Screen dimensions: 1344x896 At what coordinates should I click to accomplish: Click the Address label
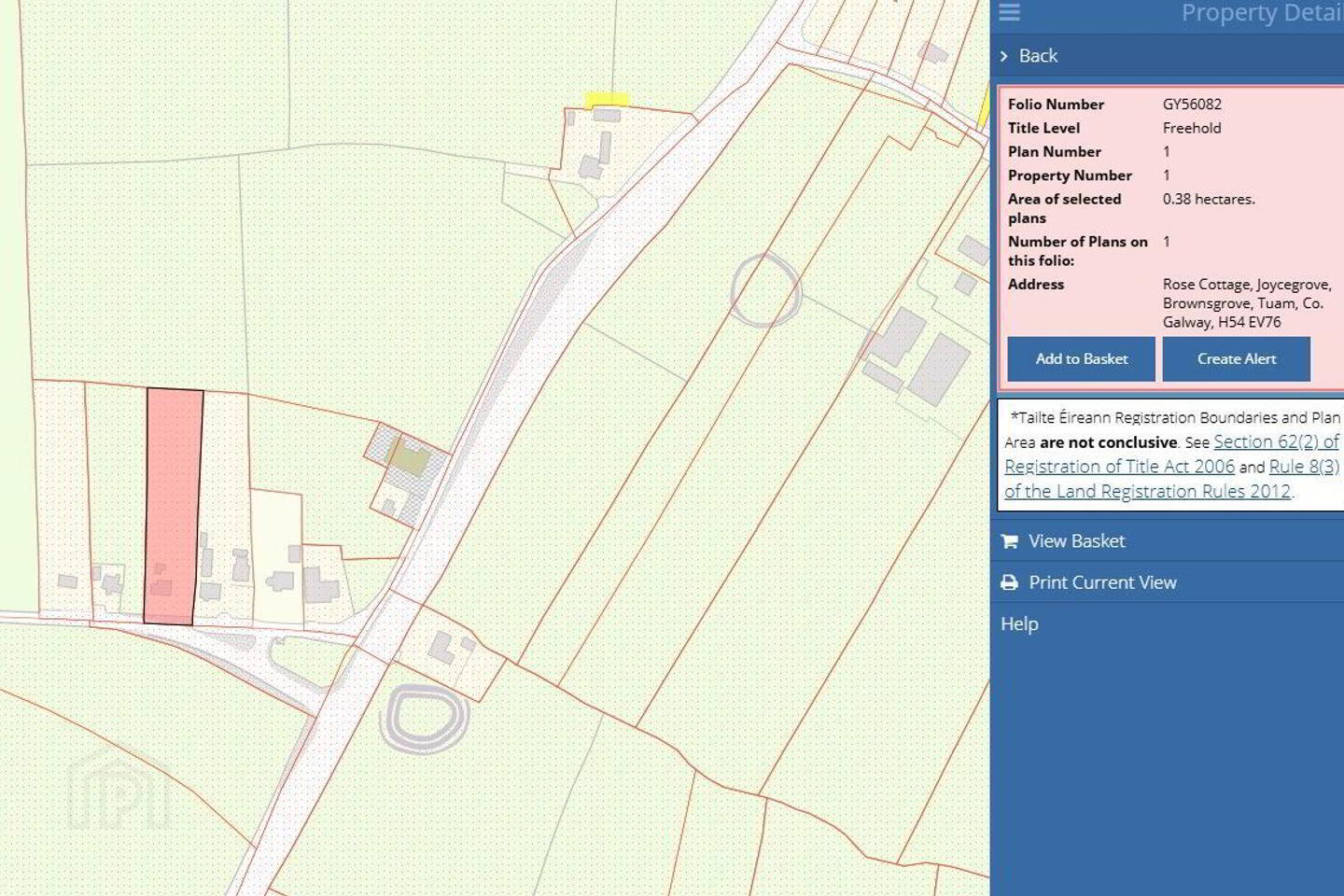[x=1036, y=284]
